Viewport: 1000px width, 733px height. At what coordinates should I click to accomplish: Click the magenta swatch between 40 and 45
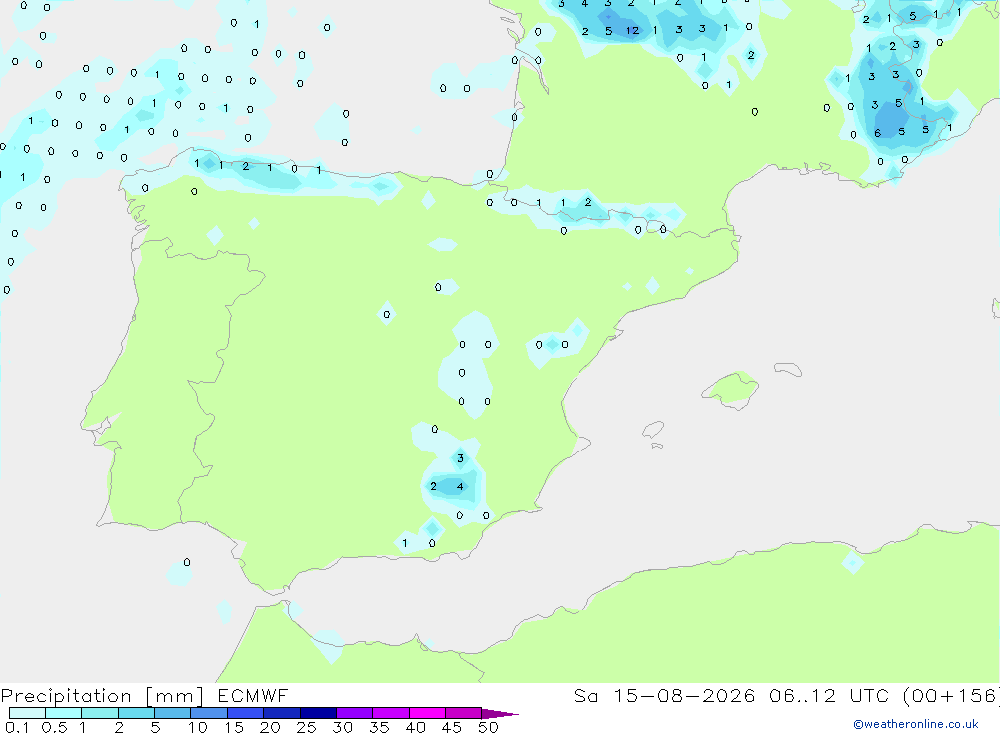[x=427, y=713]
